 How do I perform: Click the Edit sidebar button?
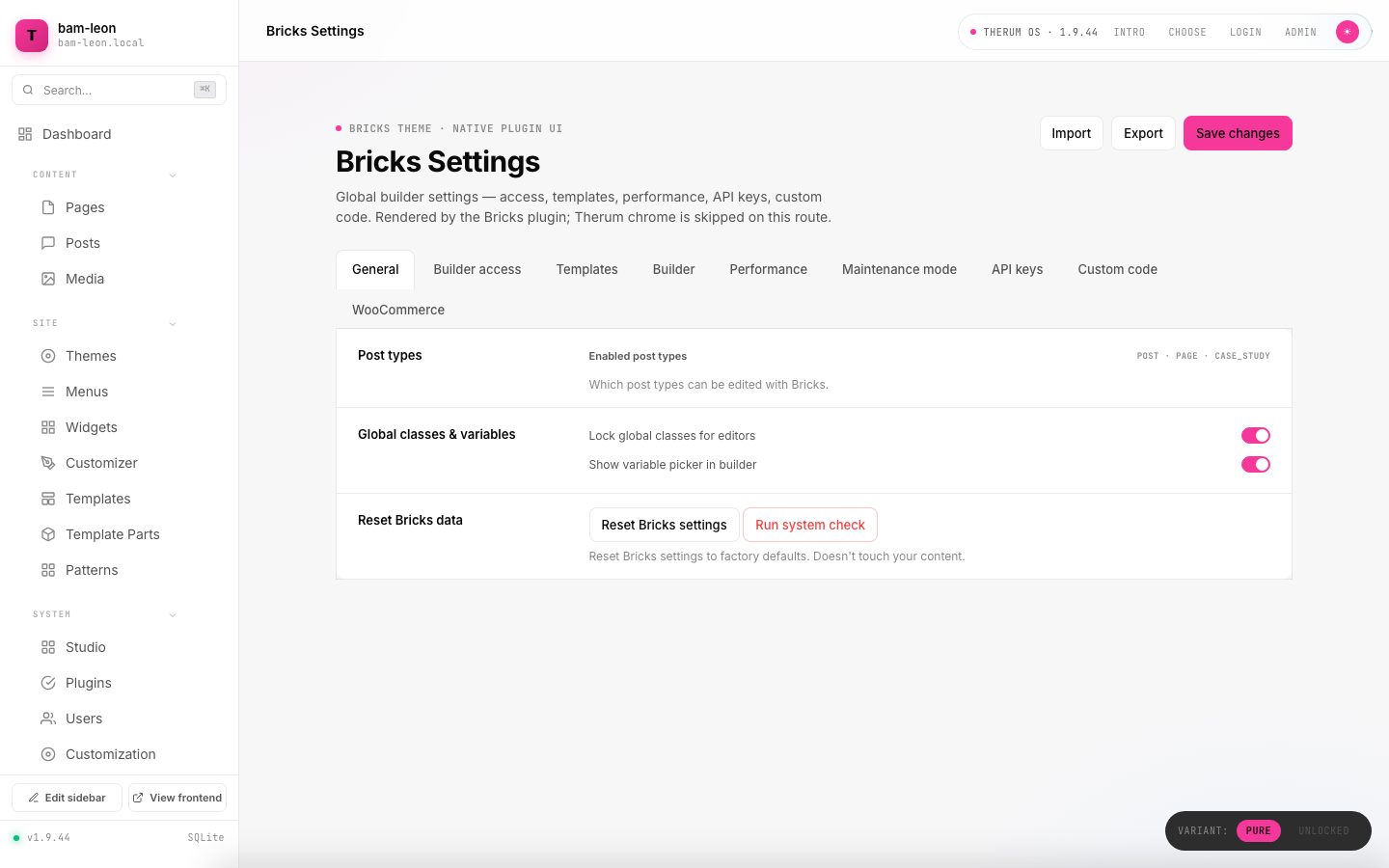click(x=67, y=798)
